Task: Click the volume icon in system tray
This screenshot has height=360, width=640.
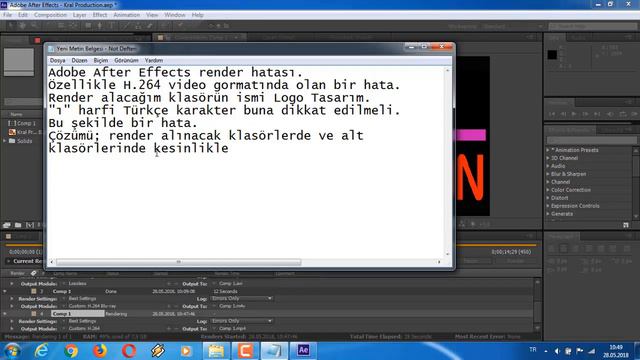Action: (557, 351)
